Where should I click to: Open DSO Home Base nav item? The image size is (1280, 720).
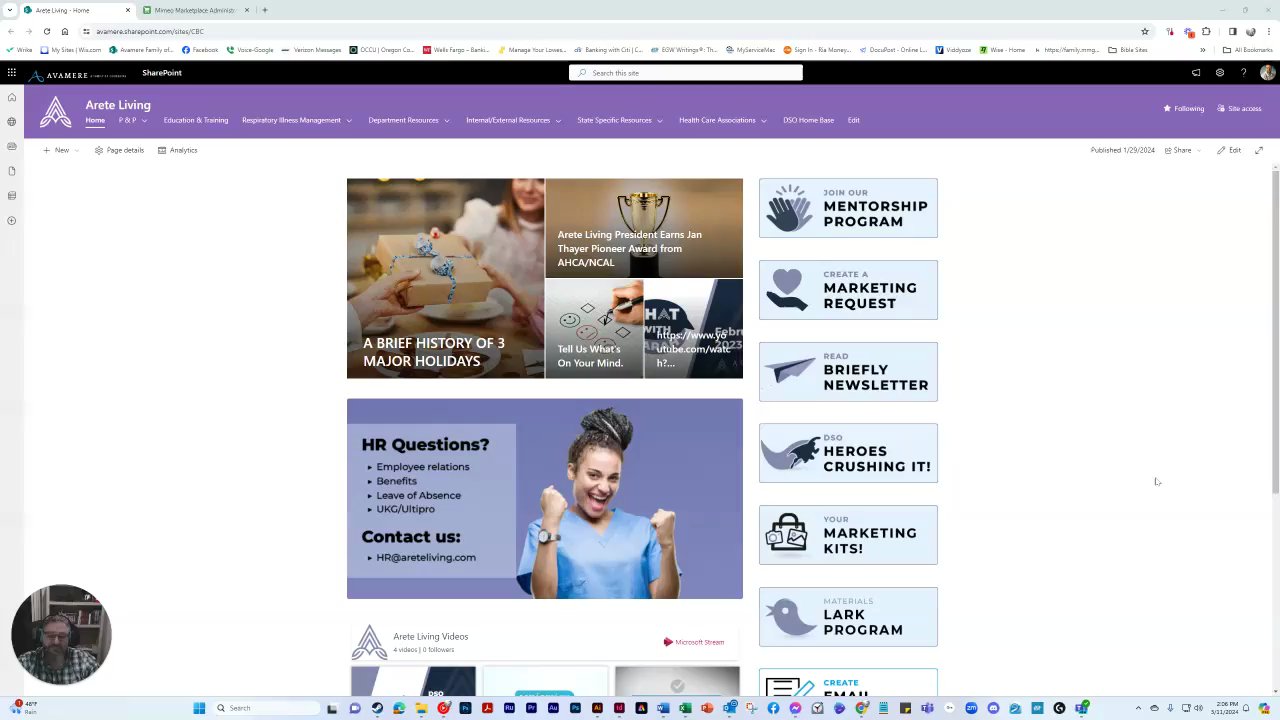click(808, 120)
